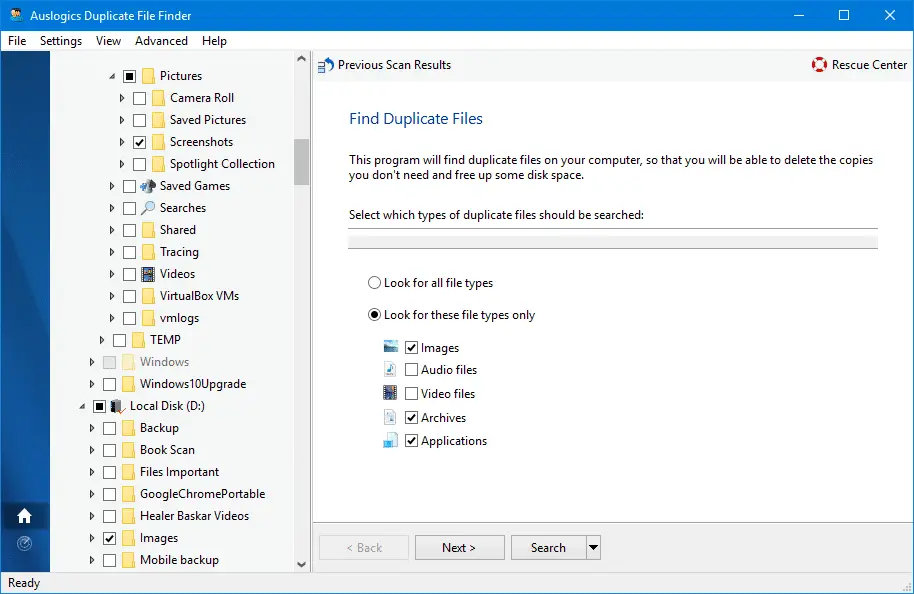Expand the Camera Roll folder
The height and width of the screenshot is (594, 914).
122,98
